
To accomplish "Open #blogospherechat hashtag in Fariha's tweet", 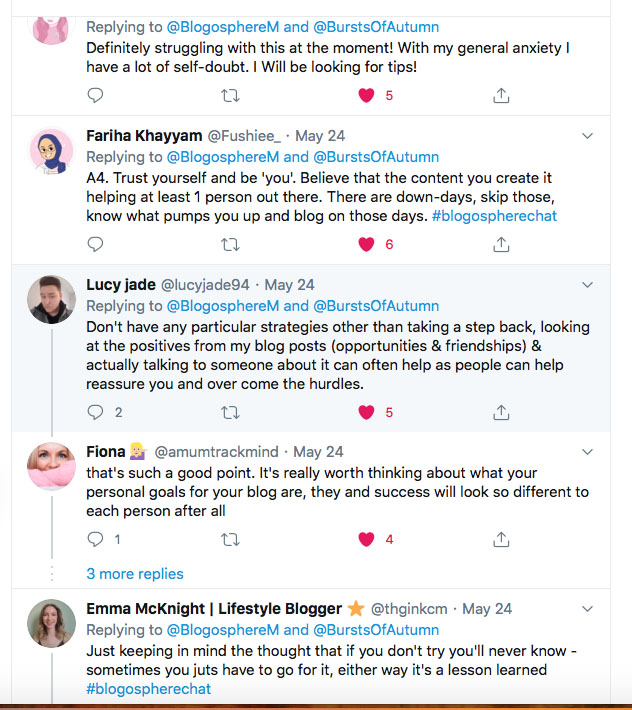I will point(495,215).
